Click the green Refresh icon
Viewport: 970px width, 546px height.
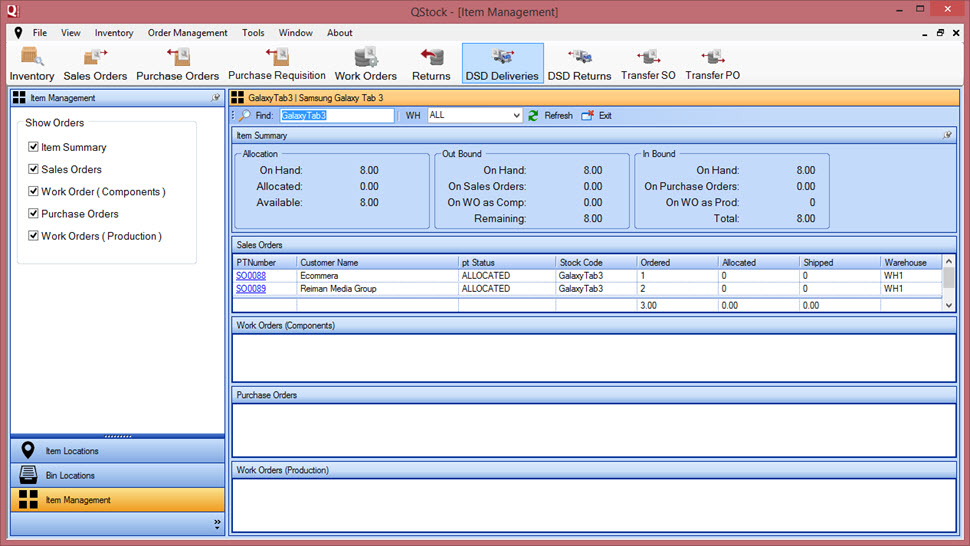point(534,116)
